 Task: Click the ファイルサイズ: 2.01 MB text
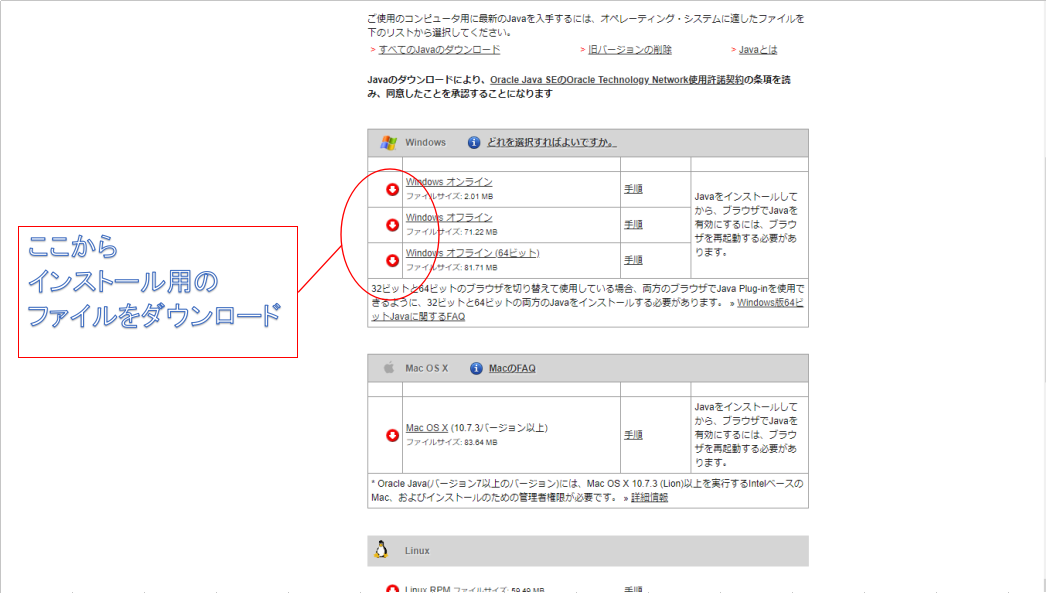pos(450,197)
